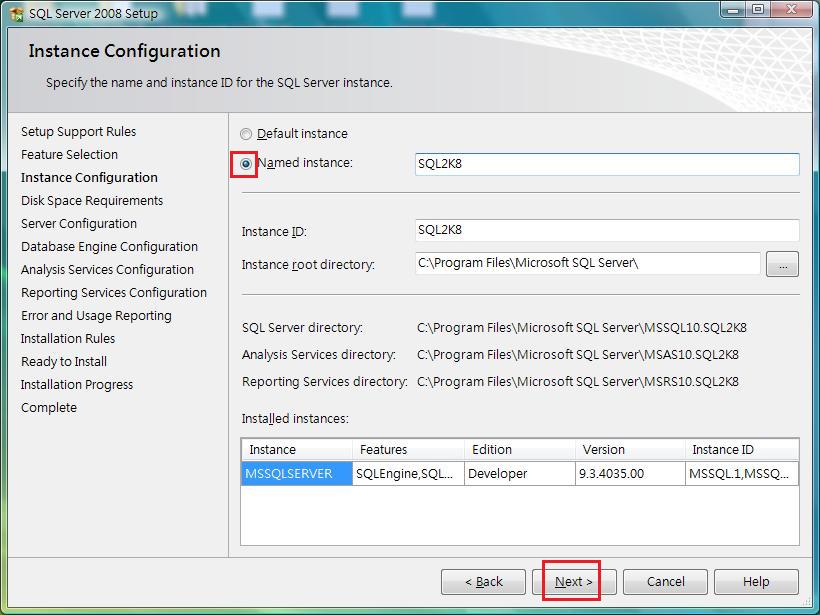Screen dimensions: 820x615
Task: Select Setup Support Rules step
Action: point(78,132)
